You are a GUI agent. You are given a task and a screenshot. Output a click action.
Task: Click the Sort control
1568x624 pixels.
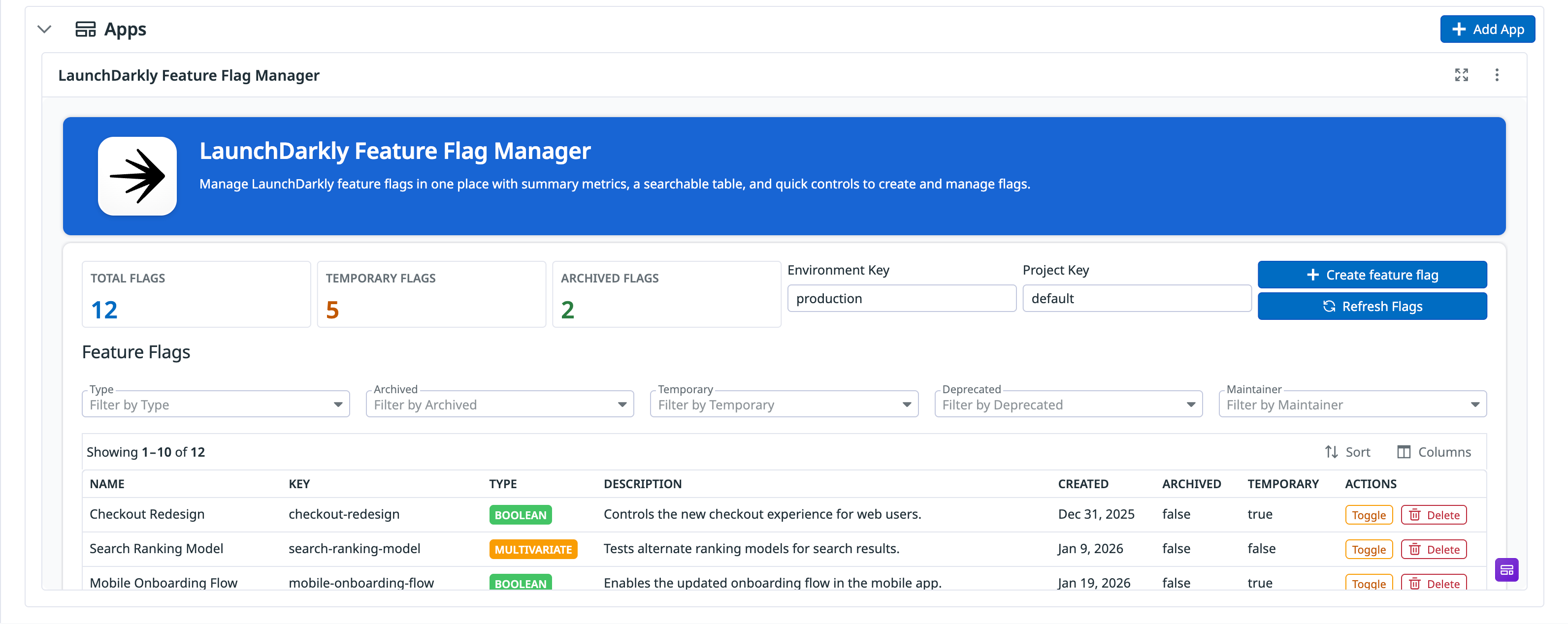pyautogui.click(x=1348, y=452)
